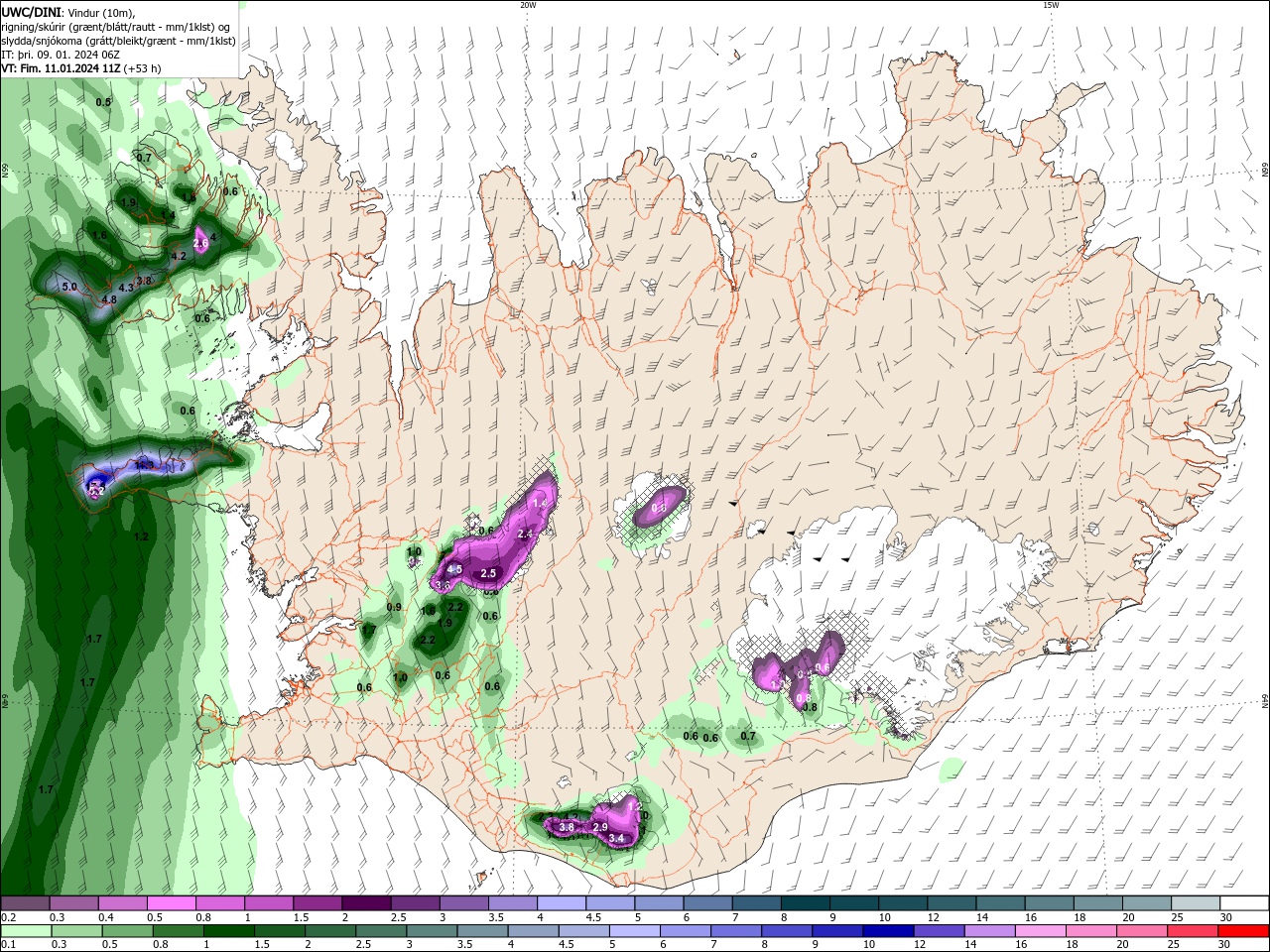Pick the 3 grey-green swatch in bottom legend
This screenshot has width=1270, height=952.
coord(432,931)
